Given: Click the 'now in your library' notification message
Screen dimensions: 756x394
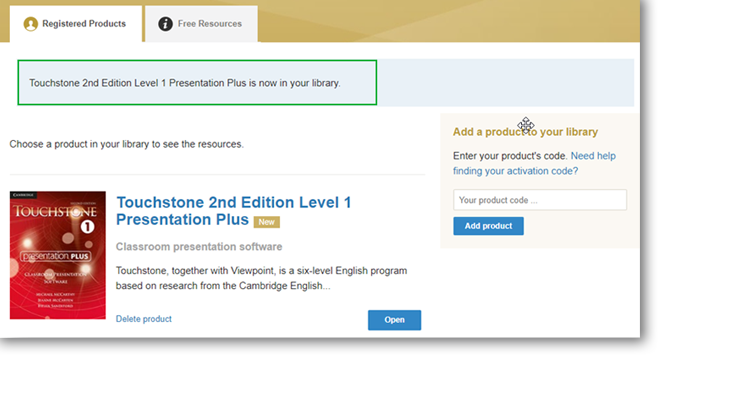Looking at the screenshot, I should point(185,83).
